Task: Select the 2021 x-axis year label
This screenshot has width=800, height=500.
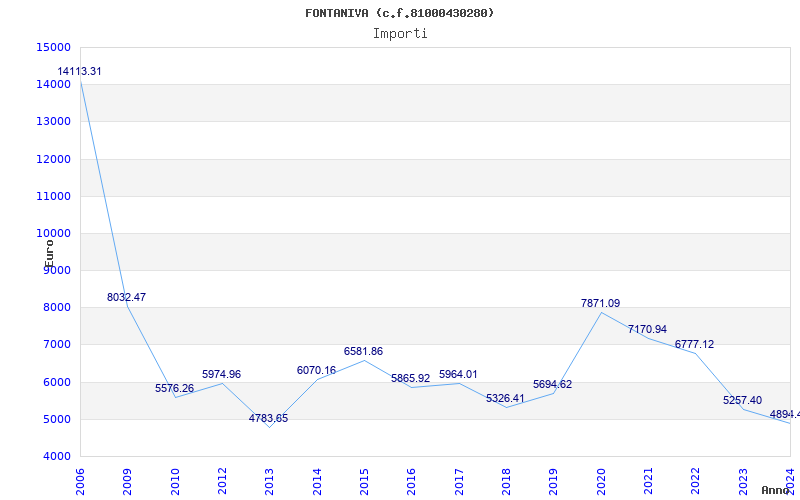Action: (648, 481)
